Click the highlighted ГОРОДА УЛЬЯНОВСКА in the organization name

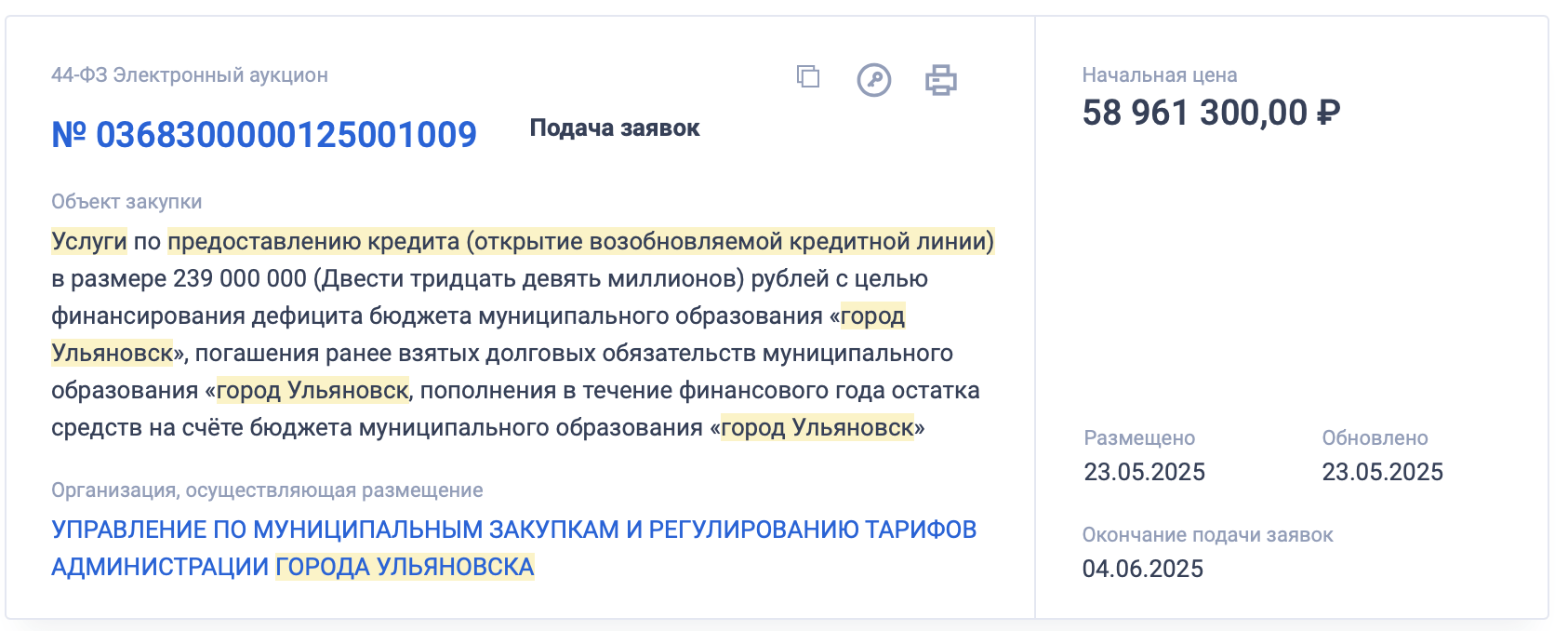point(405,567)
